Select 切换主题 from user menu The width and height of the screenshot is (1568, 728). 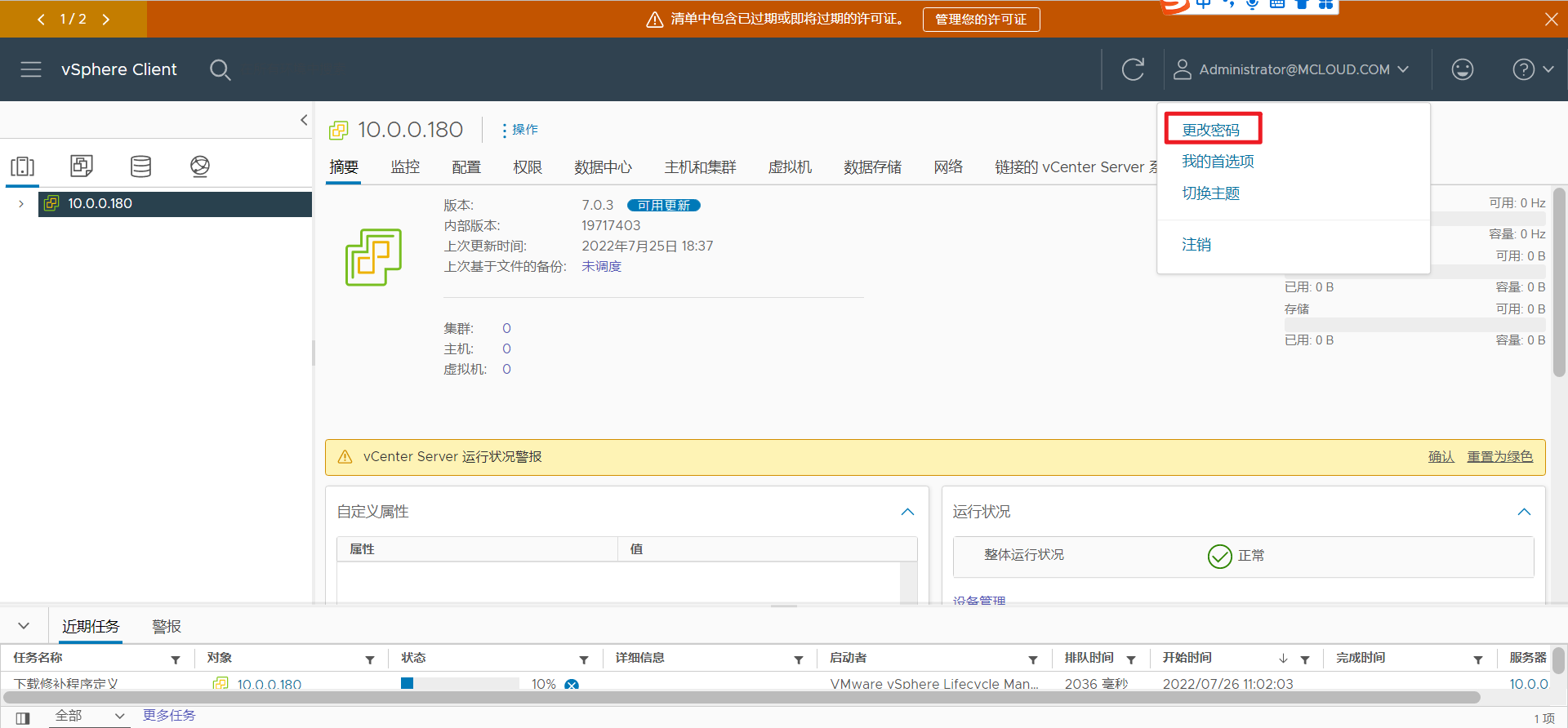(x=1211, y=193)
